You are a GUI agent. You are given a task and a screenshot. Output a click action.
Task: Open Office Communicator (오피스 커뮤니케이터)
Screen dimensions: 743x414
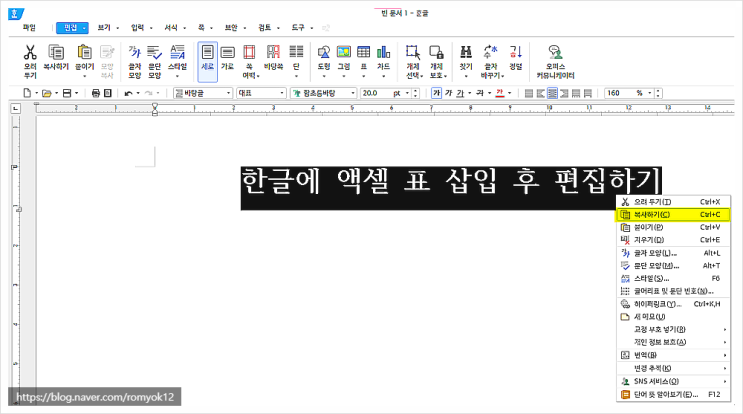(555, 62)
